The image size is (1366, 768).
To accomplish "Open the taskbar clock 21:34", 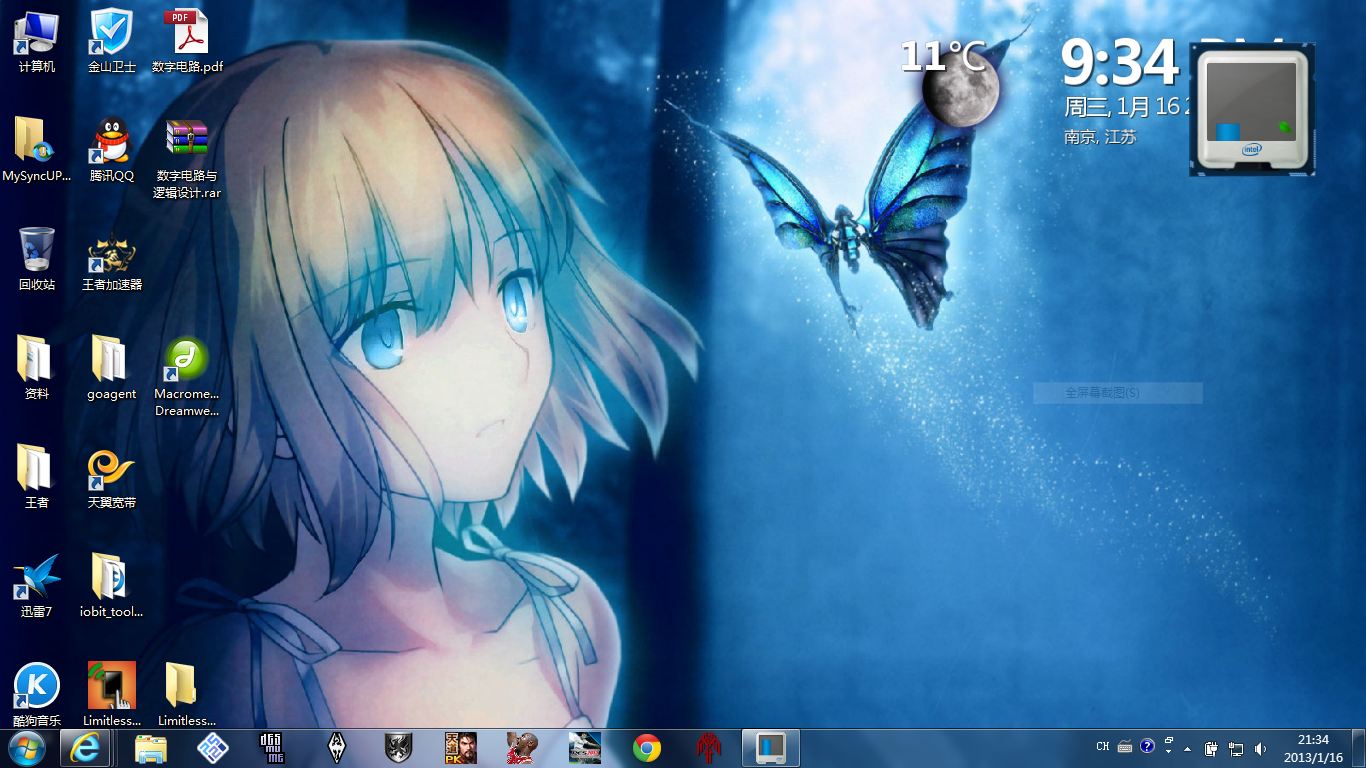I will pos(1313,748).
